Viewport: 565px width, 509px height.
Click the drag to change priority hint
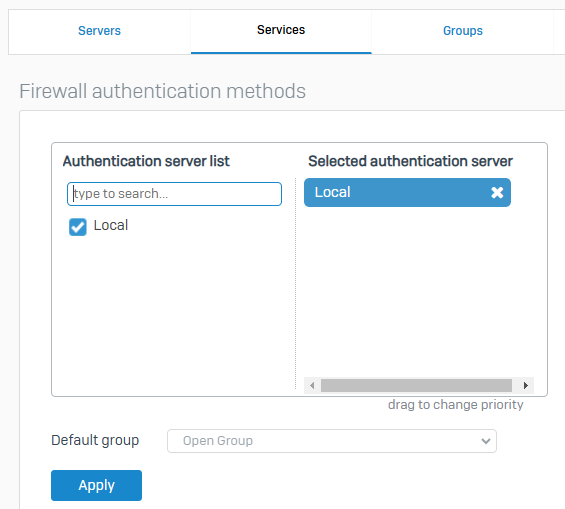coord(455,405)
